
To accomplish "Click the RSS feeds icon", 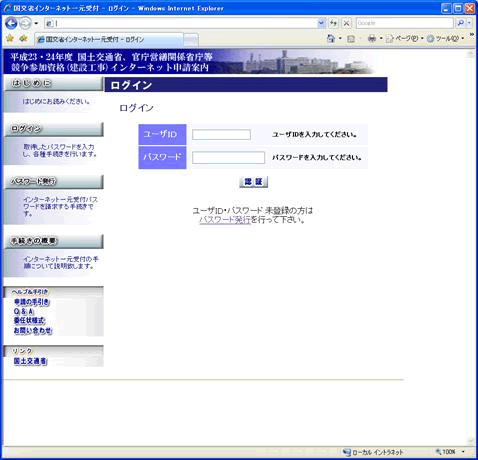I will (351, 39).
